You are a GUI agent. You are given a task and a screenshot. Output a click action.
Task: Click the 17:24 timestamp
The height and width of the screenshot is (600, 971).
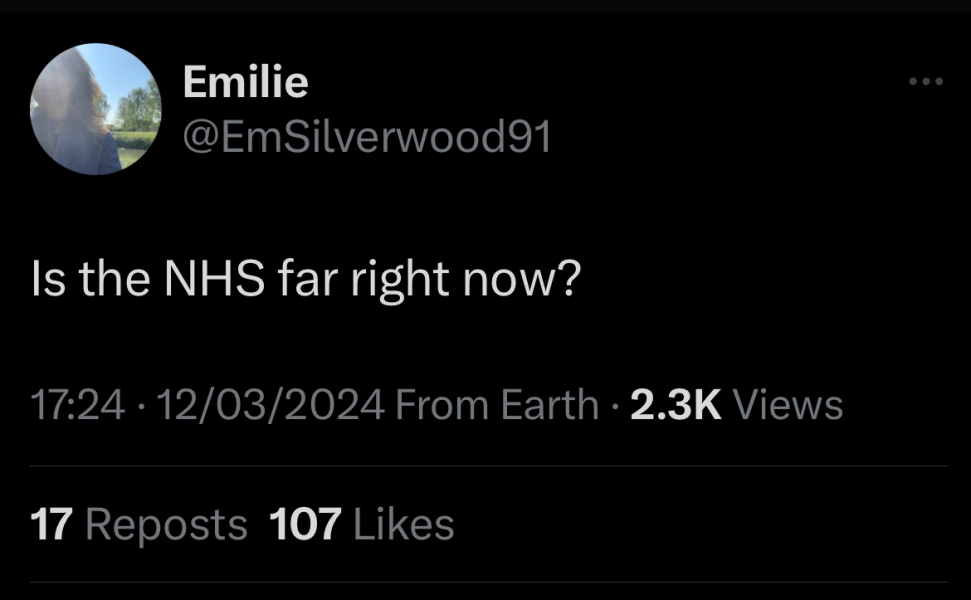point(78,405)
